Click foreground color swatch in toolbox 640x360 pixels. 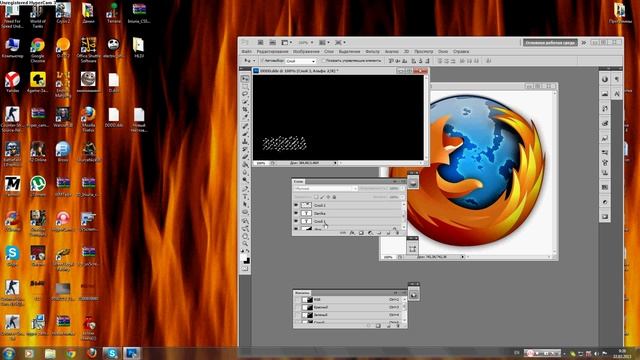point(243,257)
